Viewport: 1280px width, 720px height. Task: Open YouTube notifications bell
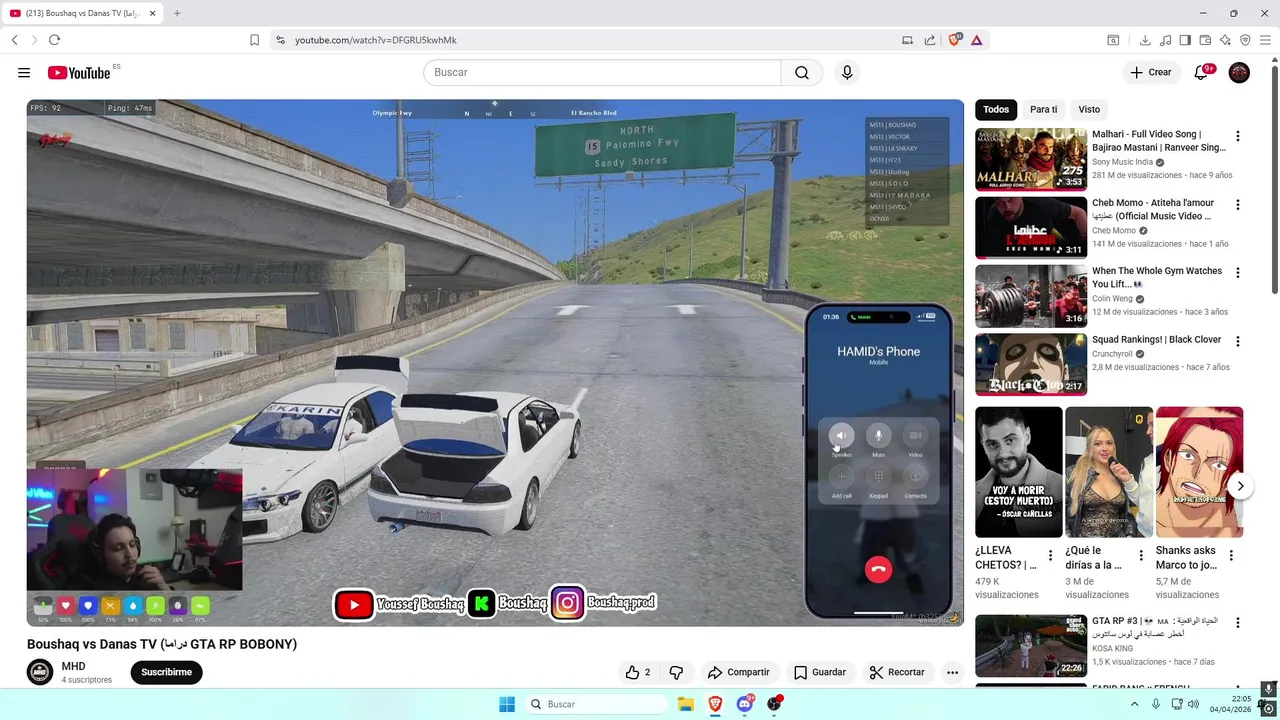point(1202,72)
